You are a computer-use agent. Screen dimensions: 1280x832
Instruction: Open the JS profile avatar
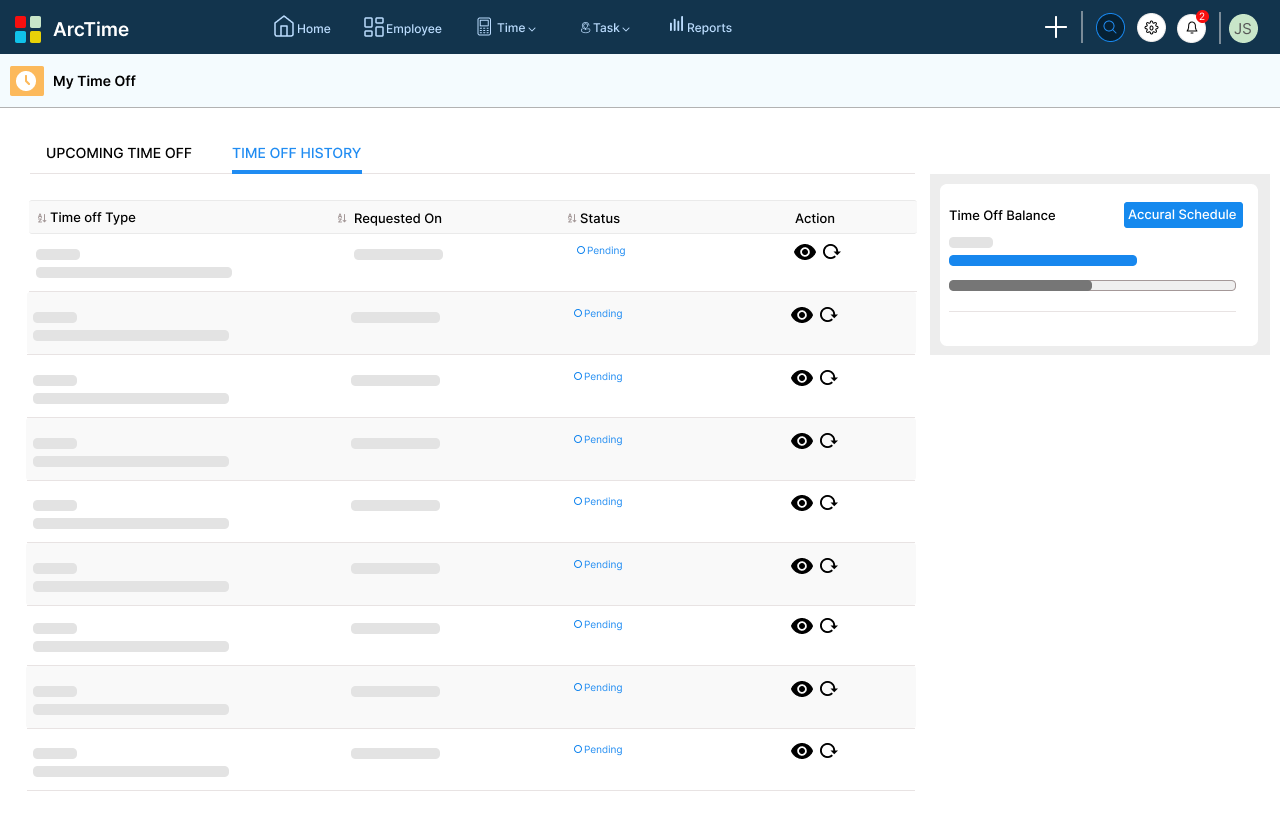pos(1243,28)
